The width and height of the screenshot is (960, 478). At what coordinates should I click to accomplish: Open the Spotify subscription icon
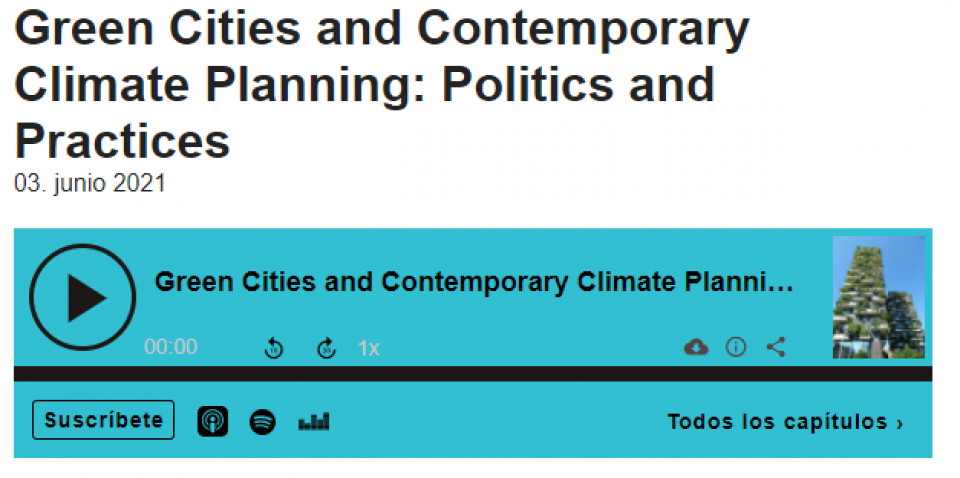263,422
